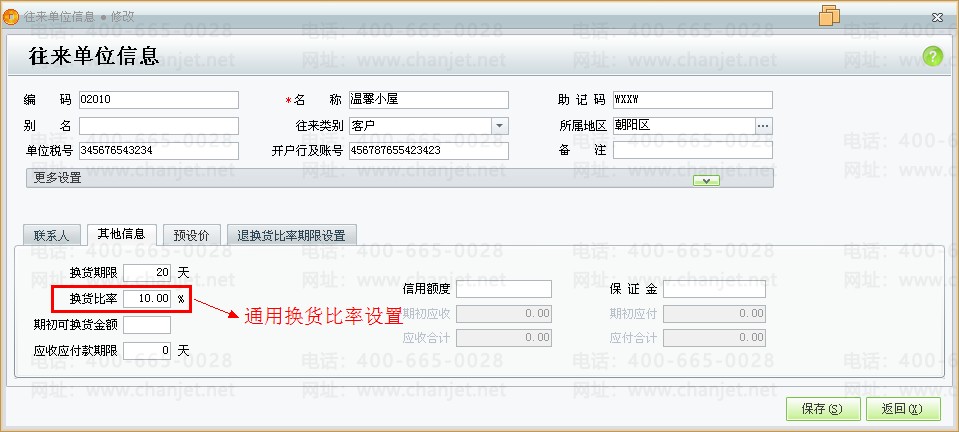Click the 换货比率 percentage field
Image resolution: width=959 pixels, height=432 pixels.
148,298
